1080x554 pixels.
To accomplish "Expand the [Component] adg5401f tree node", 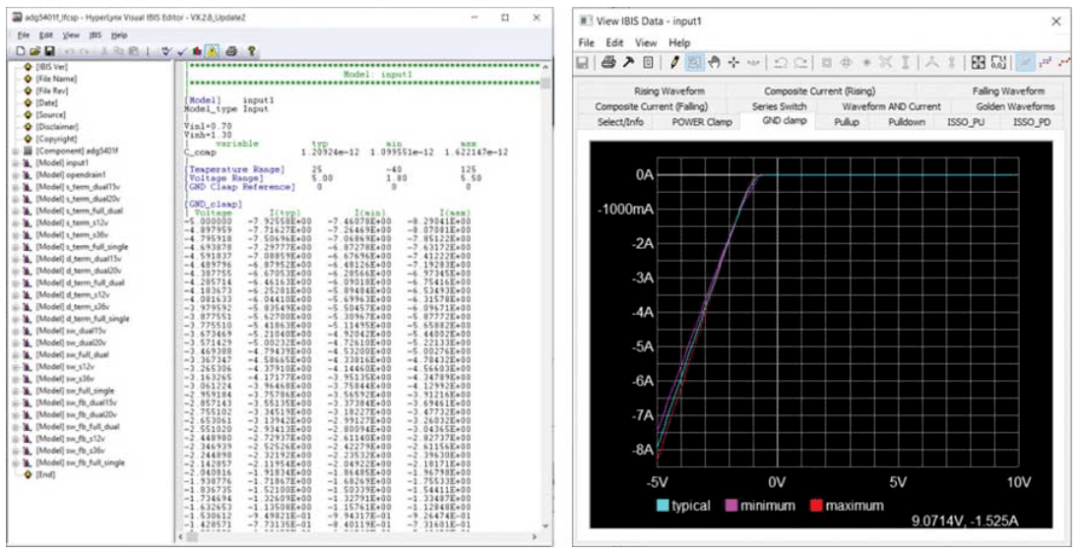I will point(15,151).
